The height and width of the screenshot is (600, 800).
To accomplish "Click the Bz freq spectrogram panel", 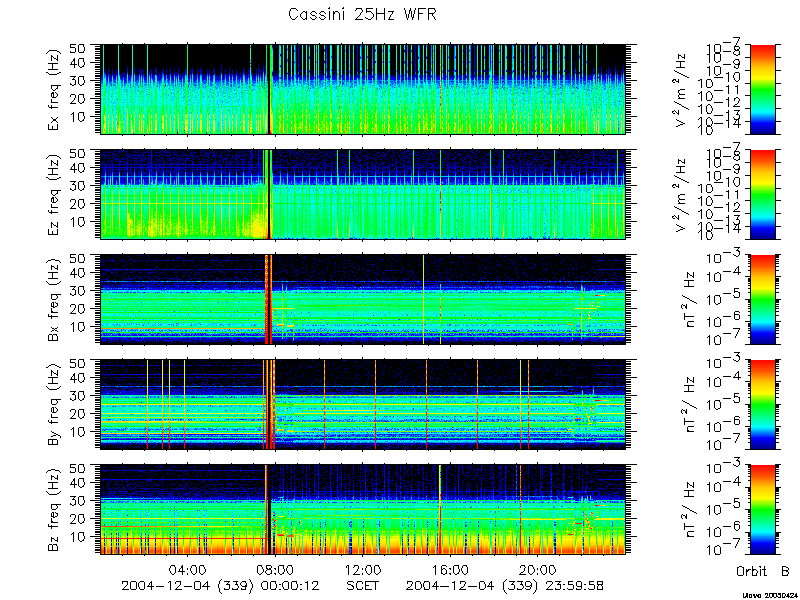I will (363, 510).
